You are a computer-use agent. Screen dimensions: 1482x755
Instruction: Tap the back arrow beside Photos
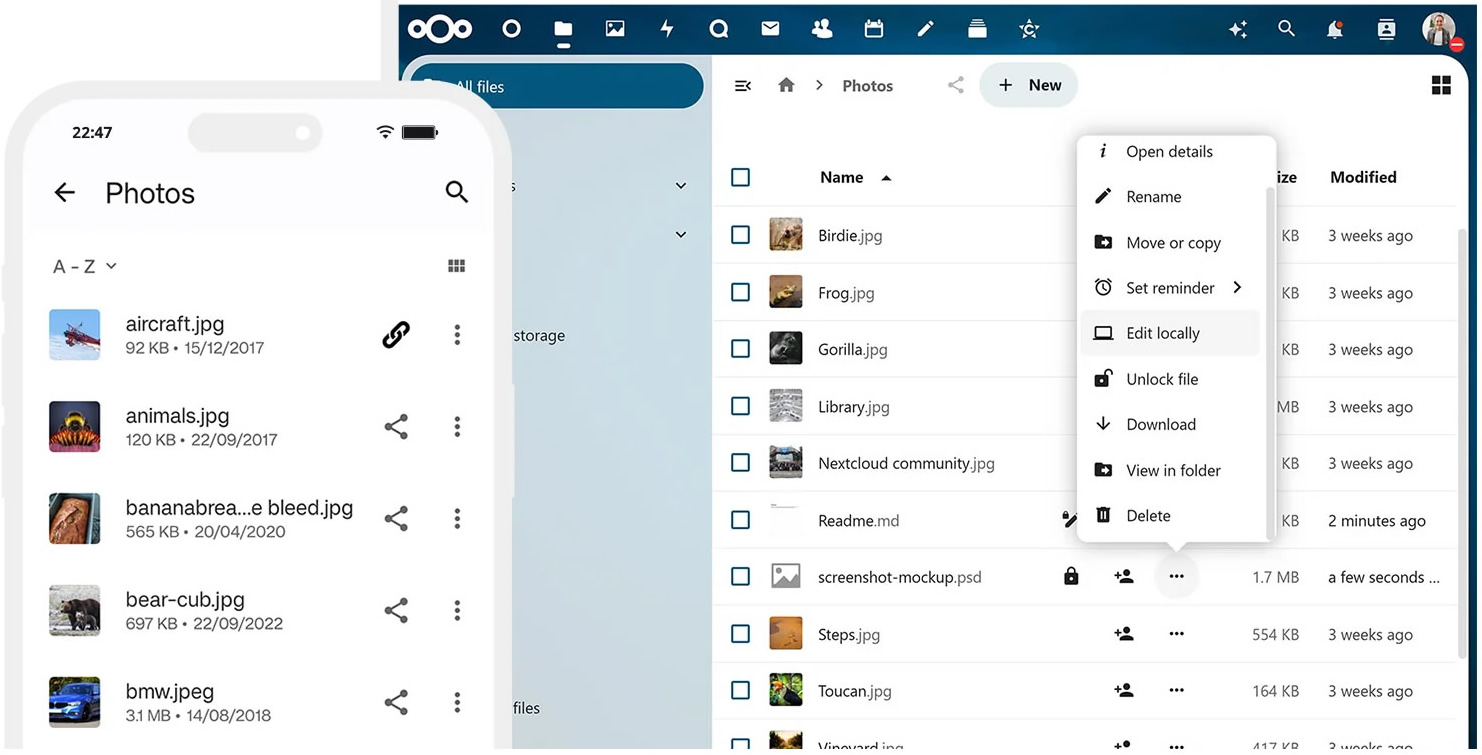coord(65,193)
